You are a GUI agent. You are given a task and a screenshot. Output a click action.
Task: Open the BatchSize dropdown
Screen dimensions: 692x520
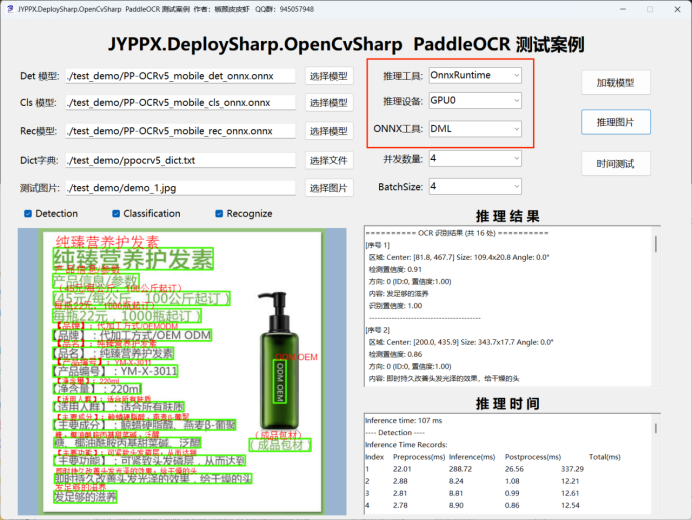tap(474, 186)
